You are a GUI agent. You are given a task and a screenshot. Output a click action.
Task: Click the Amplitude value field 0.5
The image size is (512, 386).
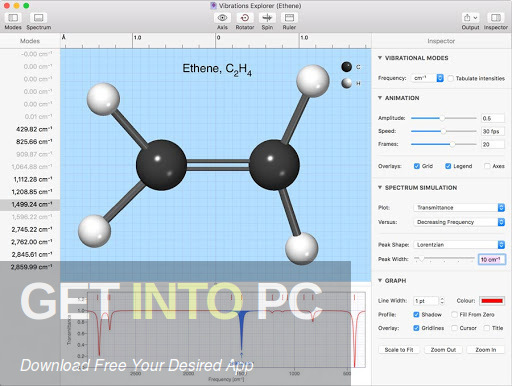(x=493, y=118)
